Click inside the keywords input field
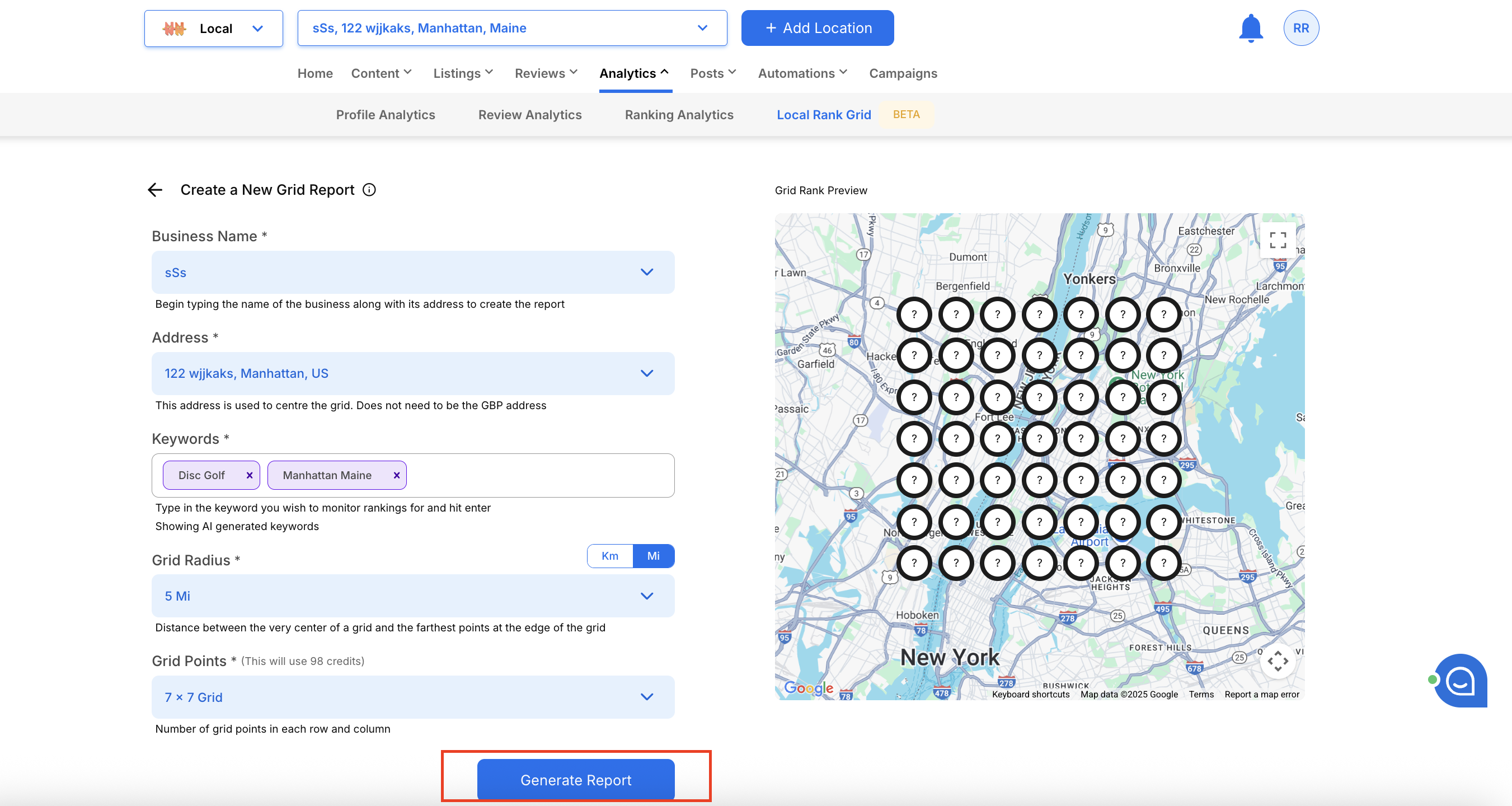Viewport: 1512px width, 806px height. tap(540, 475)
